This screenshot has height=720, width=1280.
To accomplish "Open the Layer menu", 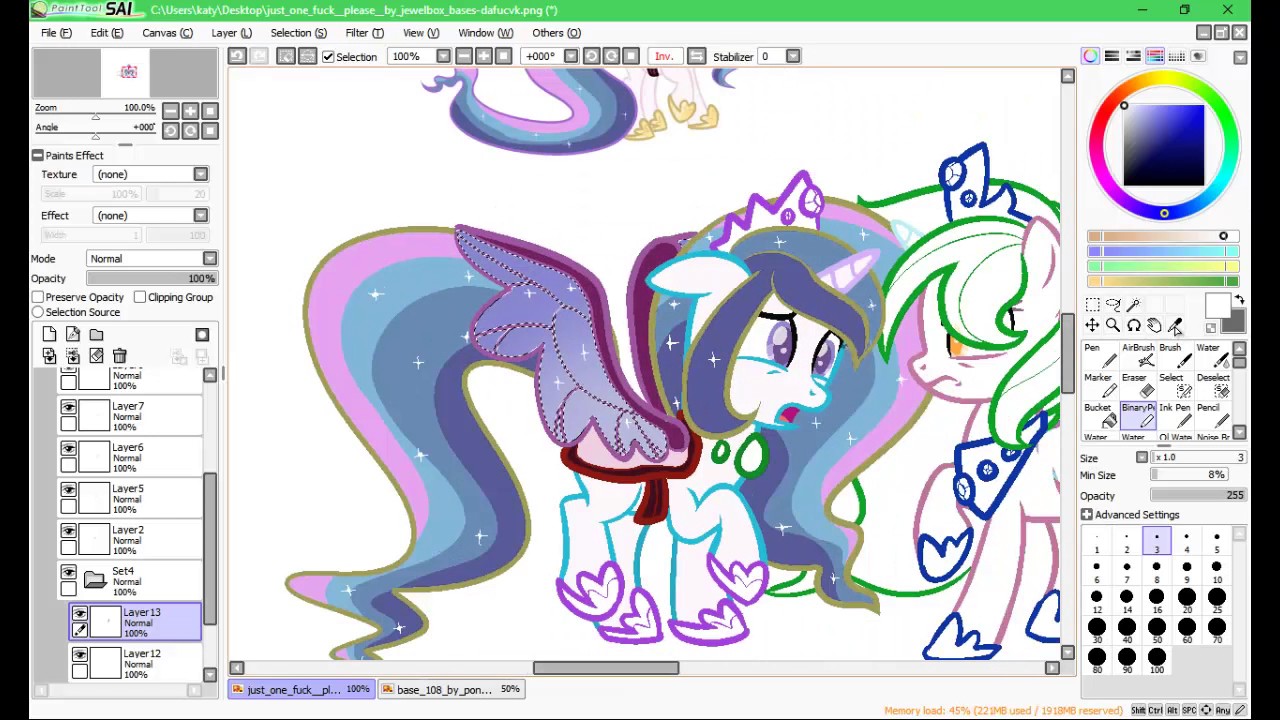I will 231,33.
